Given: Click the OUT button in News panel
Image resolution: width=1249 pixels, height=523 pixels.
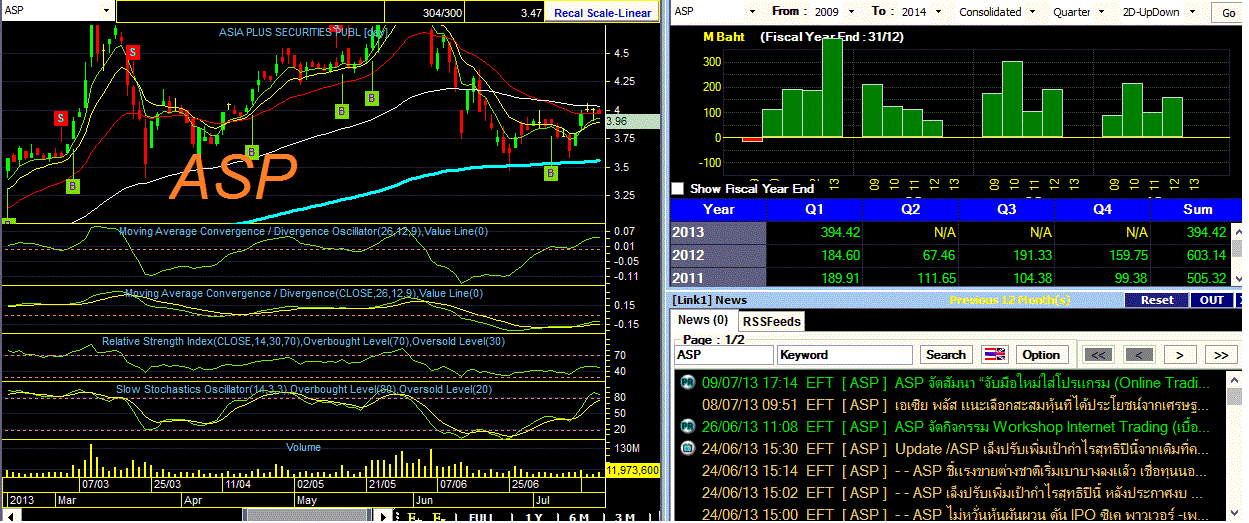Looking at the screenshot, I should [1212, 300].
